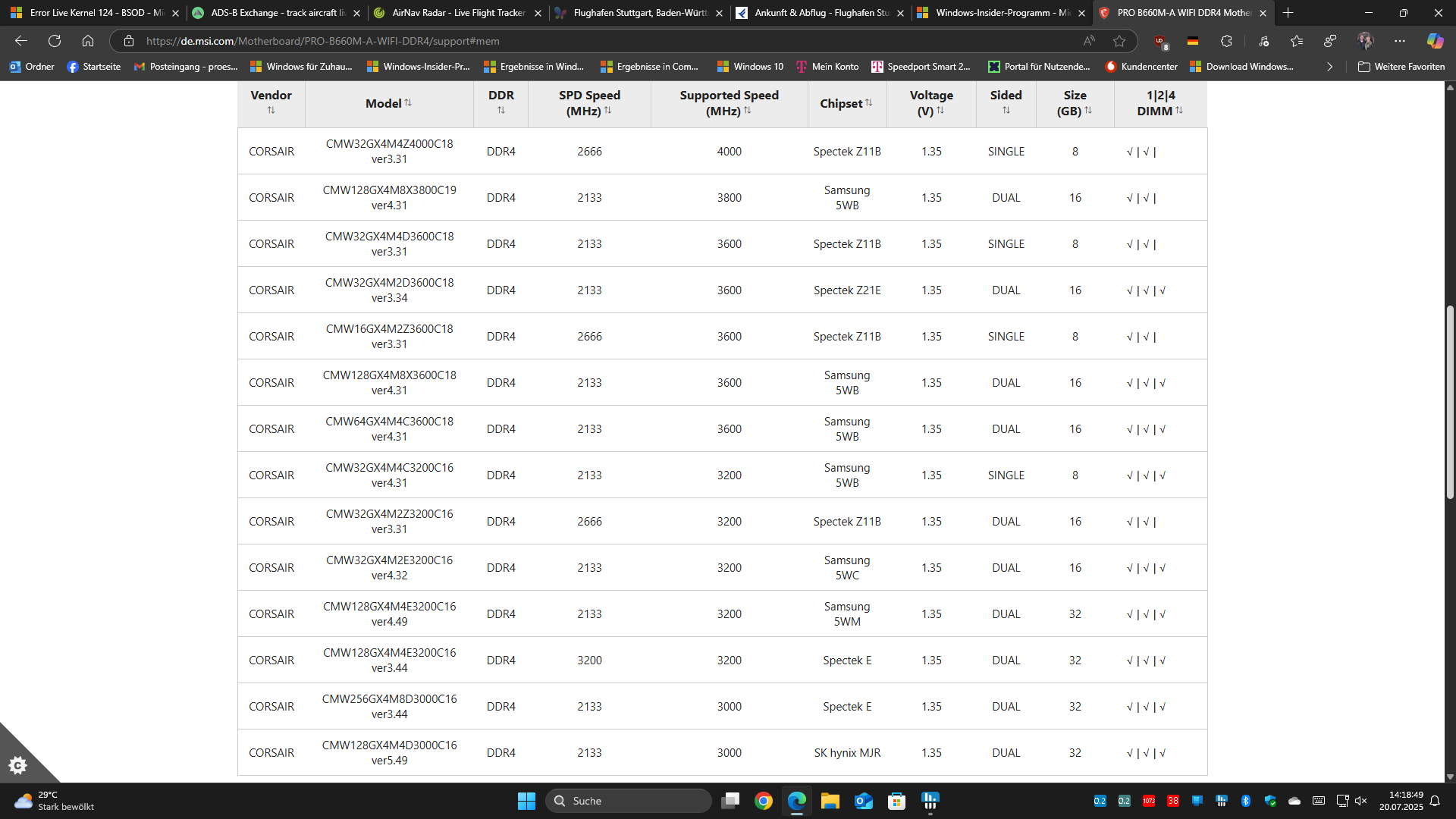Screen dimensions: 1456x819
Task: Open the Startseite Facebook bookmark
Action: 94,67
